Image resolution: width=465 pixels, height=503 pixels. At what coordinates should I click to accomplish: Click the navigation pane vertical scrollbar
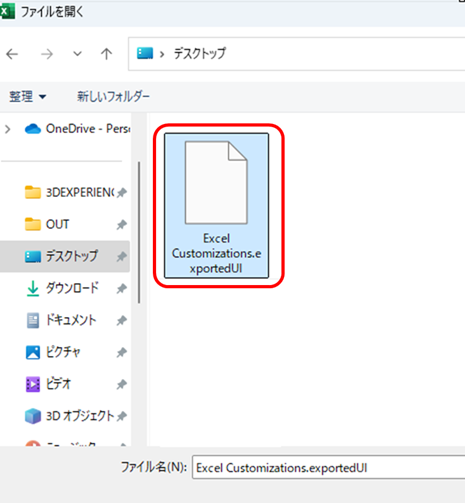(x=139, y=232)
